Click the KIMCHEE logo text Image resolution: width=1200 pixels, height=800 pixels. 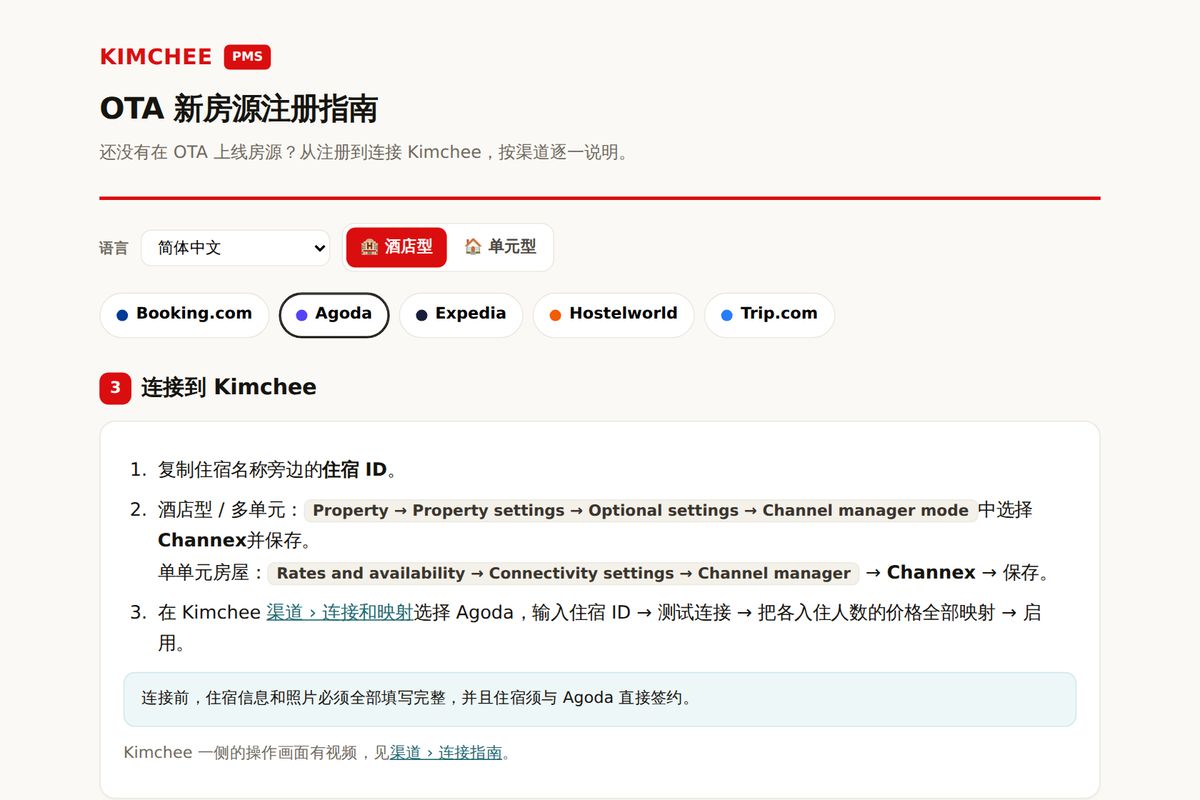(x=156, y=57)
